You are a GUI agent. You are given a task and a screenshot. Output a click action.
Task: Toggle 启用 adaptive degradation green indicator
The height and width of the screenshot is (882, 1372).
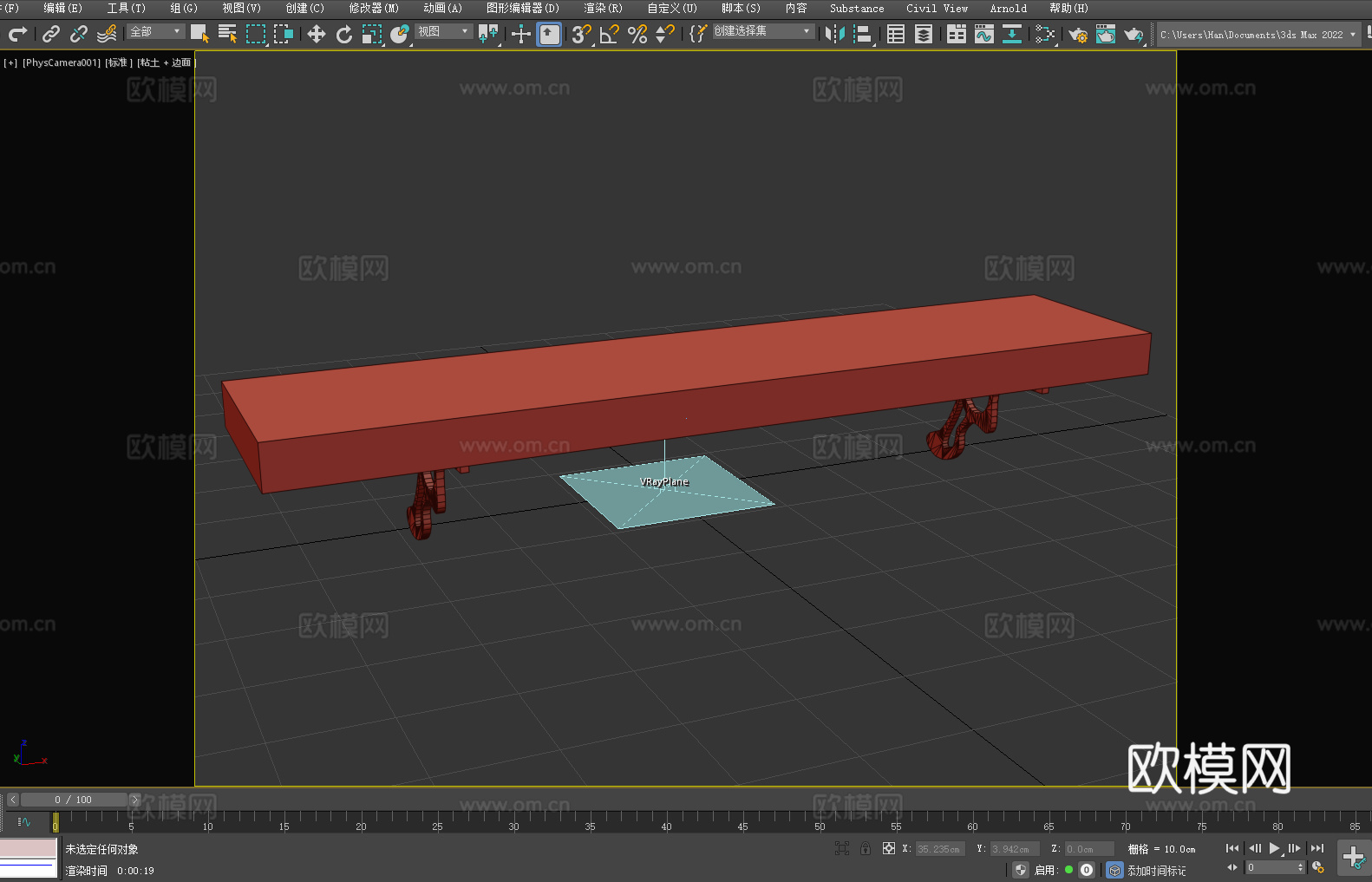click(x=1069, y=870)
